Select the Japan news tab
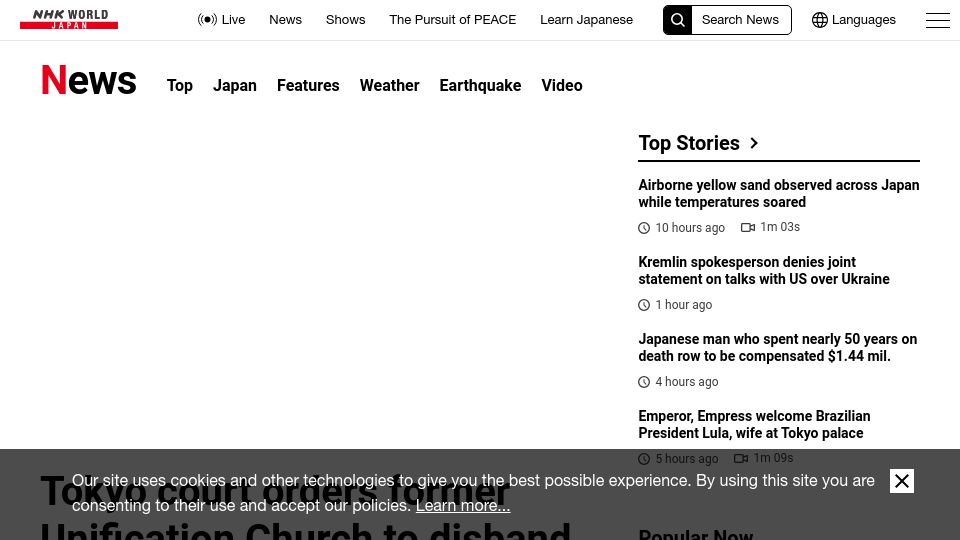The image size is (960, 540). (234, 86)
